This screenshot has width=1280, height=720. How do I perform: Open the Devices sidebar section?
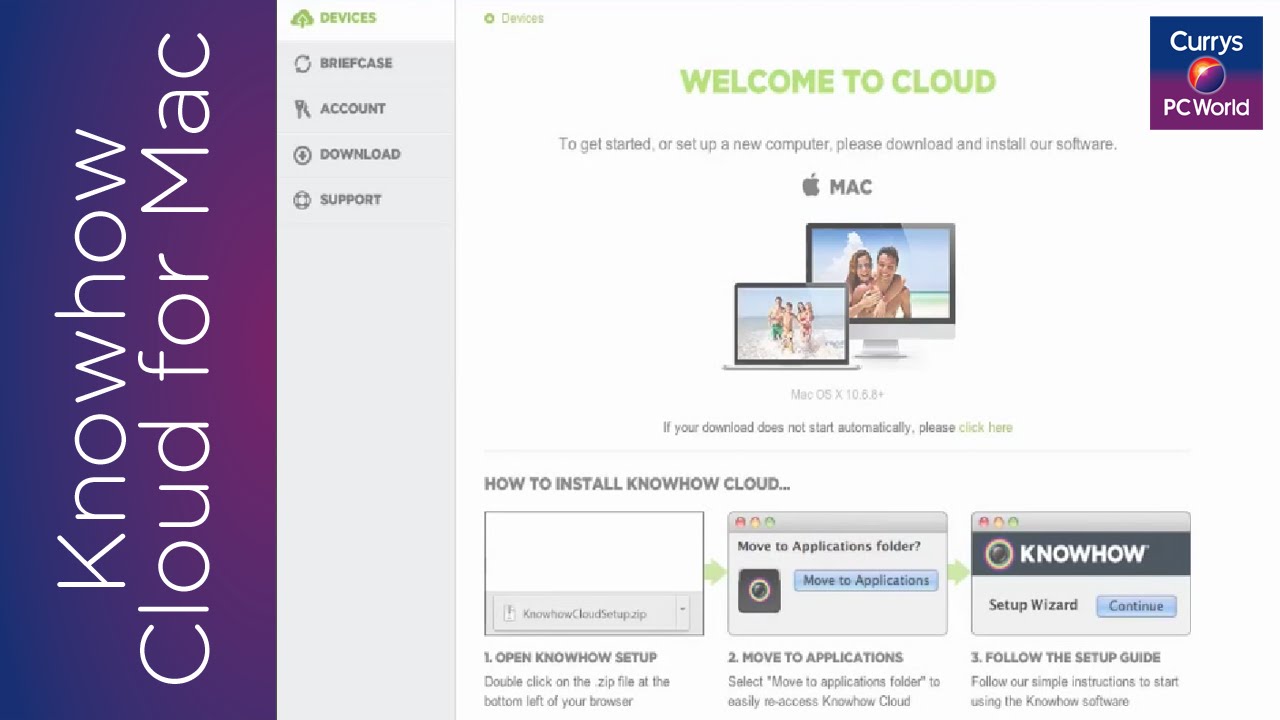pyautogui.click(x=366, y=18)
